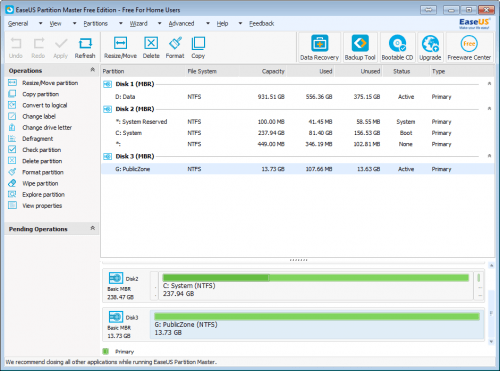Click the Format partition sidebar icon

point(12,172)
